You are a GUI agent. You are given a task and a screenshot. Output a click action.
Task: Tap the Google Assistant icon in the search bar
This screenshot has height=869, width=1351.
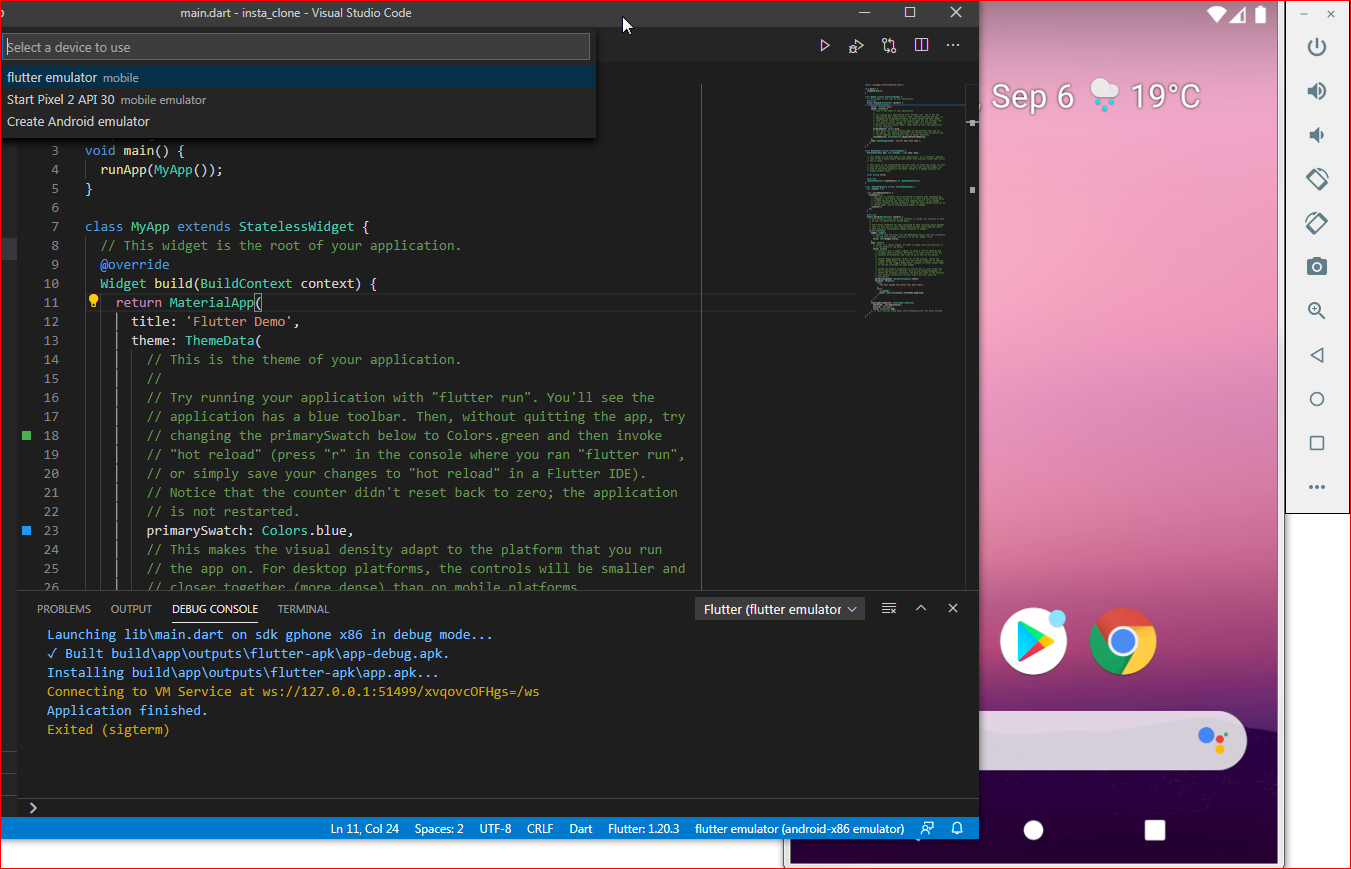tap(1212, 740)
